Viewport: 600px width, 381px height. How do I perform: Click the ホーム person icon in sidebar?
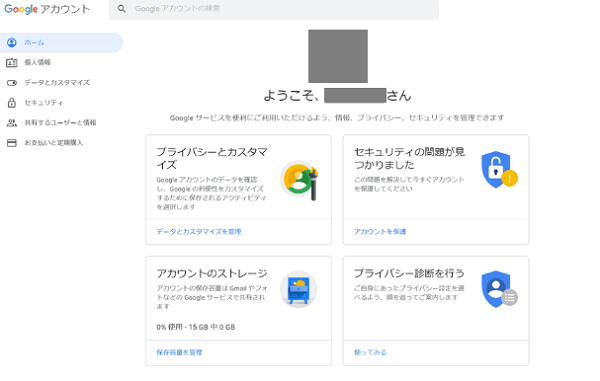[12, 42]
